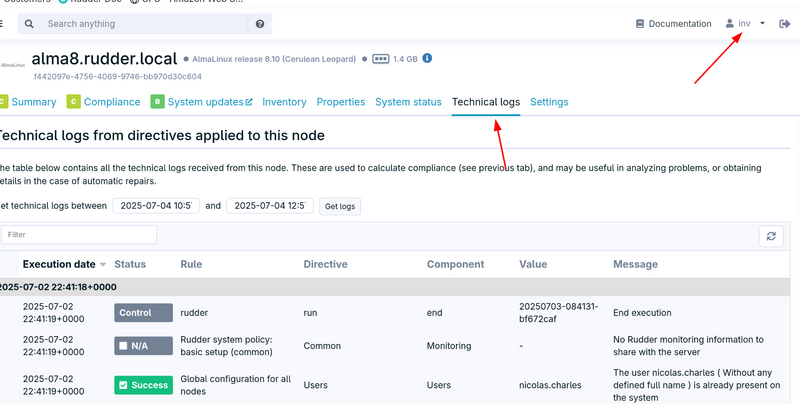Click the 2025-07-02 22:41:18+0000 group row
This screenshot has height=404, width=800.
tap(393, 287)
